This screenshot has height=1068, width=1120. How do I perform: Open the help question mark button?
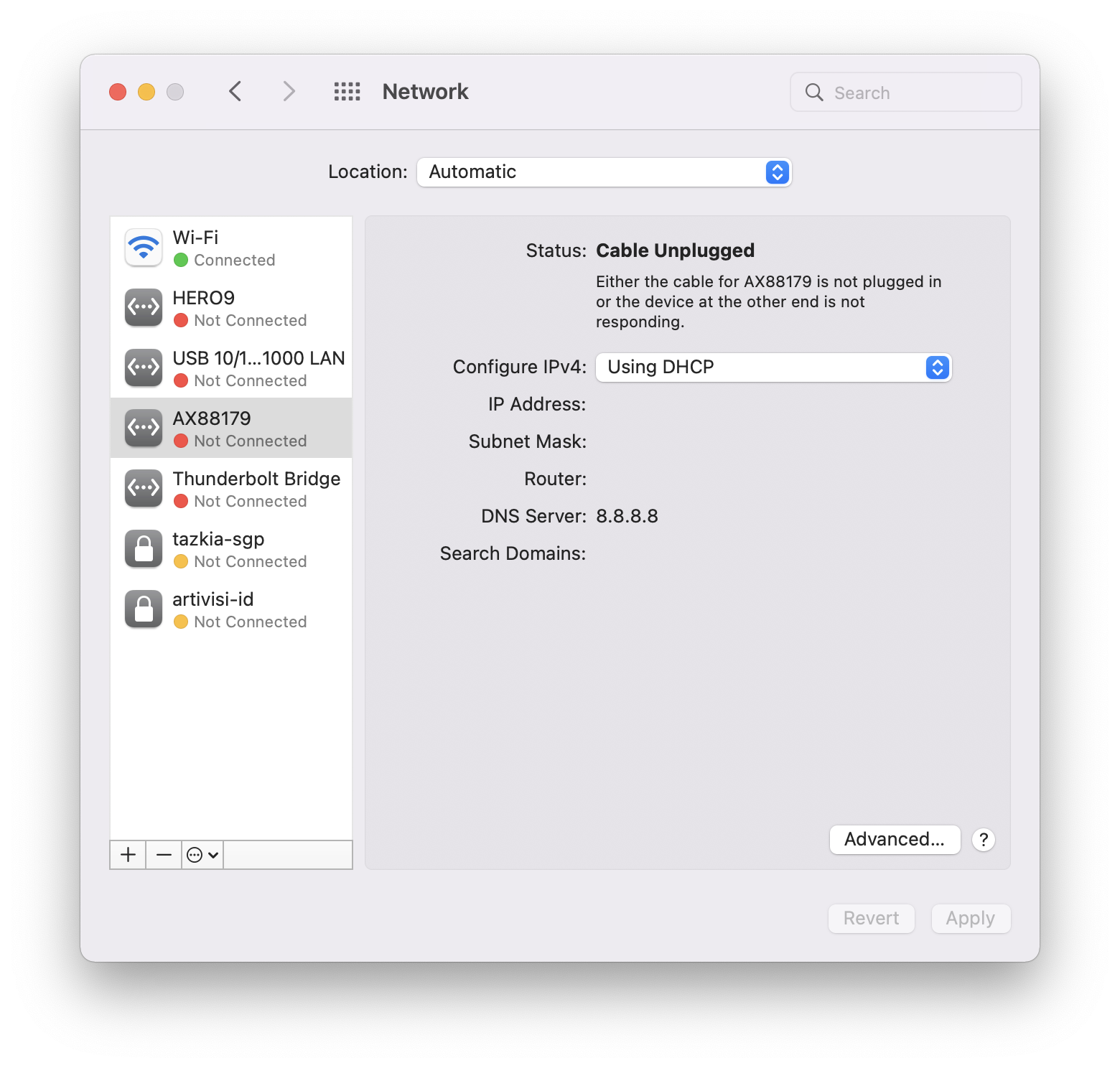point(984,840)
